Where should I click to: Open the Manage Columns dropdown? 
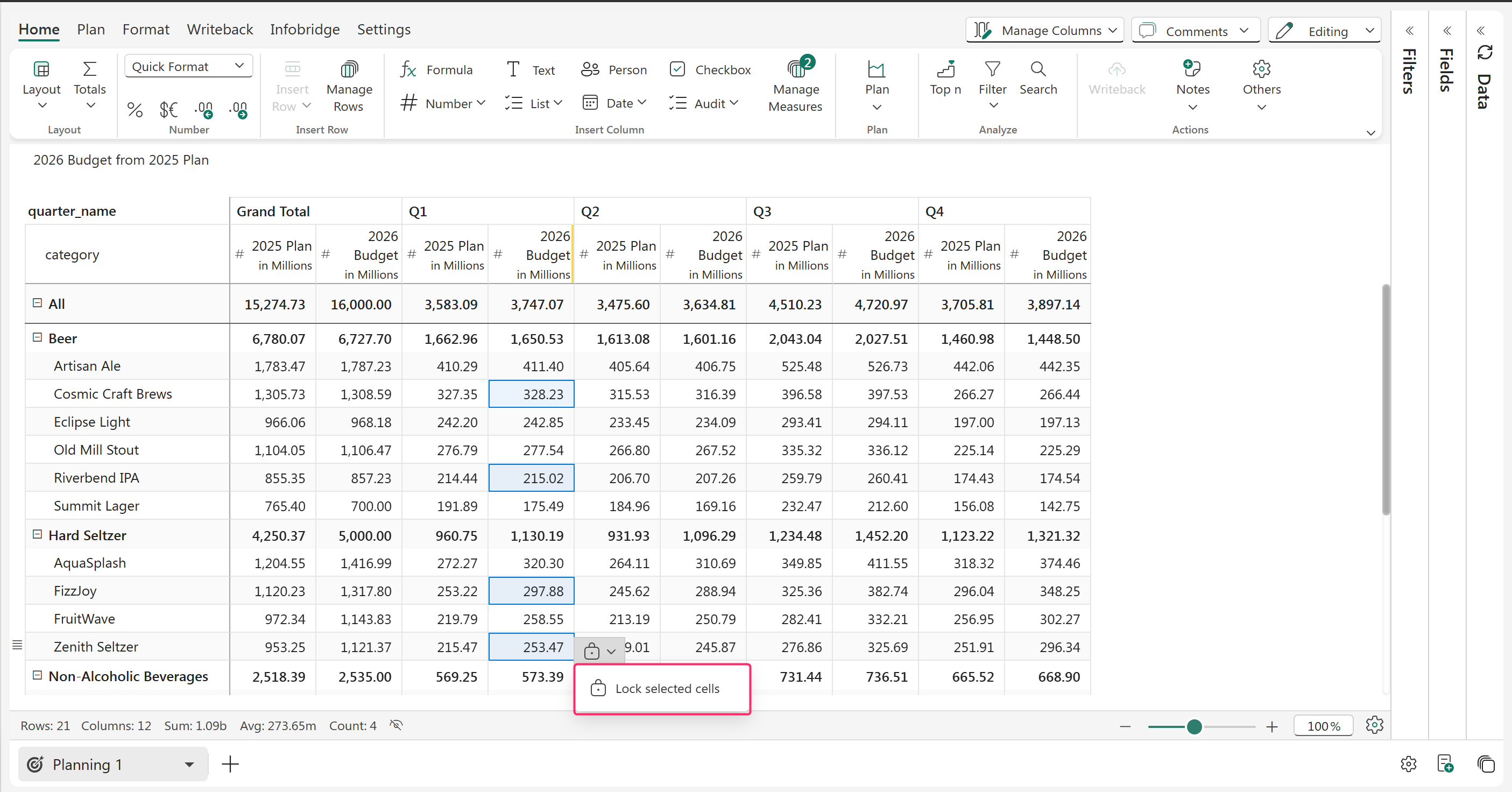1044,31
